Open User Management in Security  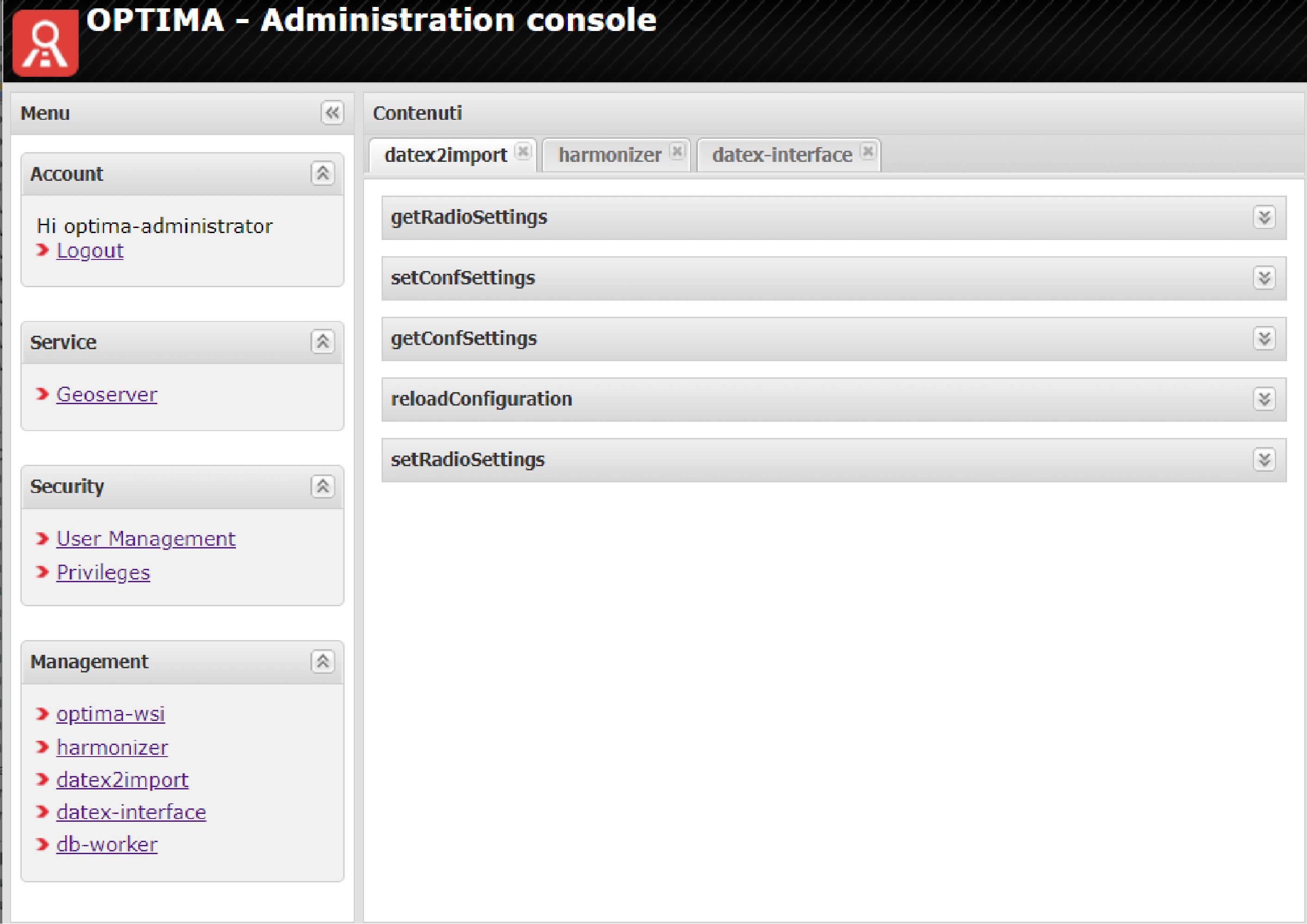146,539
